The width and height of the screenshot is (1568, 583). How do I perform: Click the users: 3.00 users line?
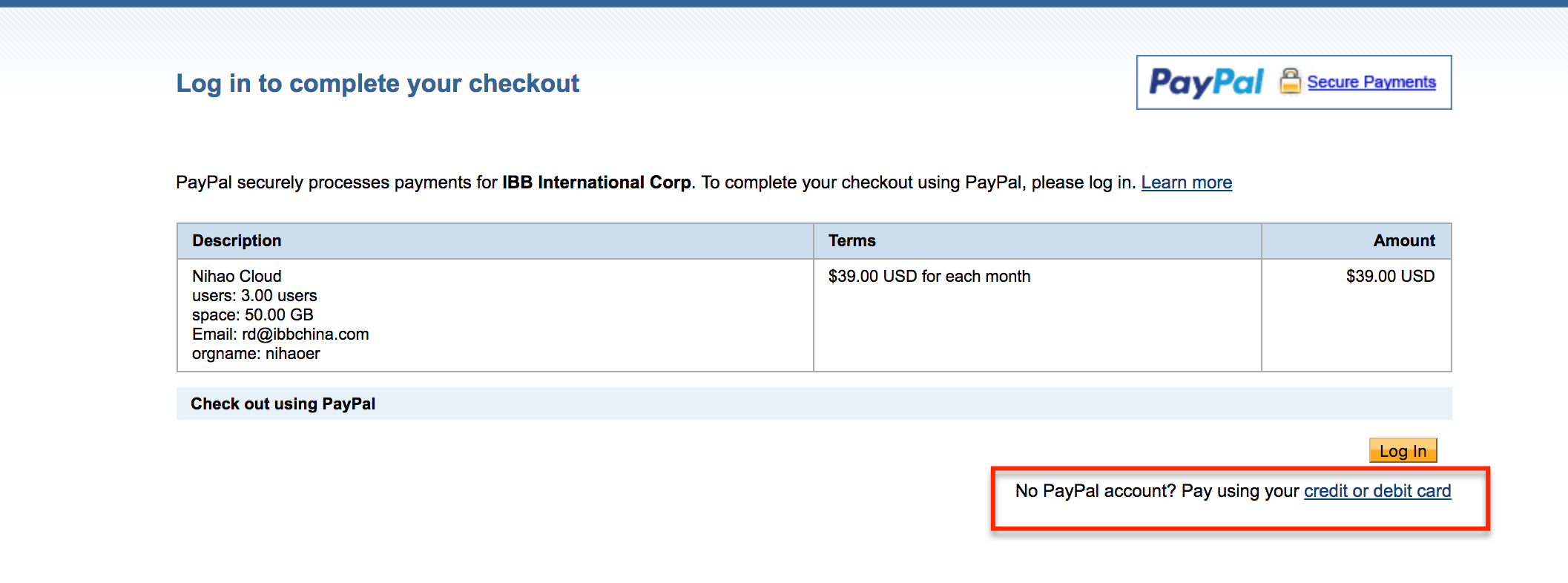click(x=254, y=295)
